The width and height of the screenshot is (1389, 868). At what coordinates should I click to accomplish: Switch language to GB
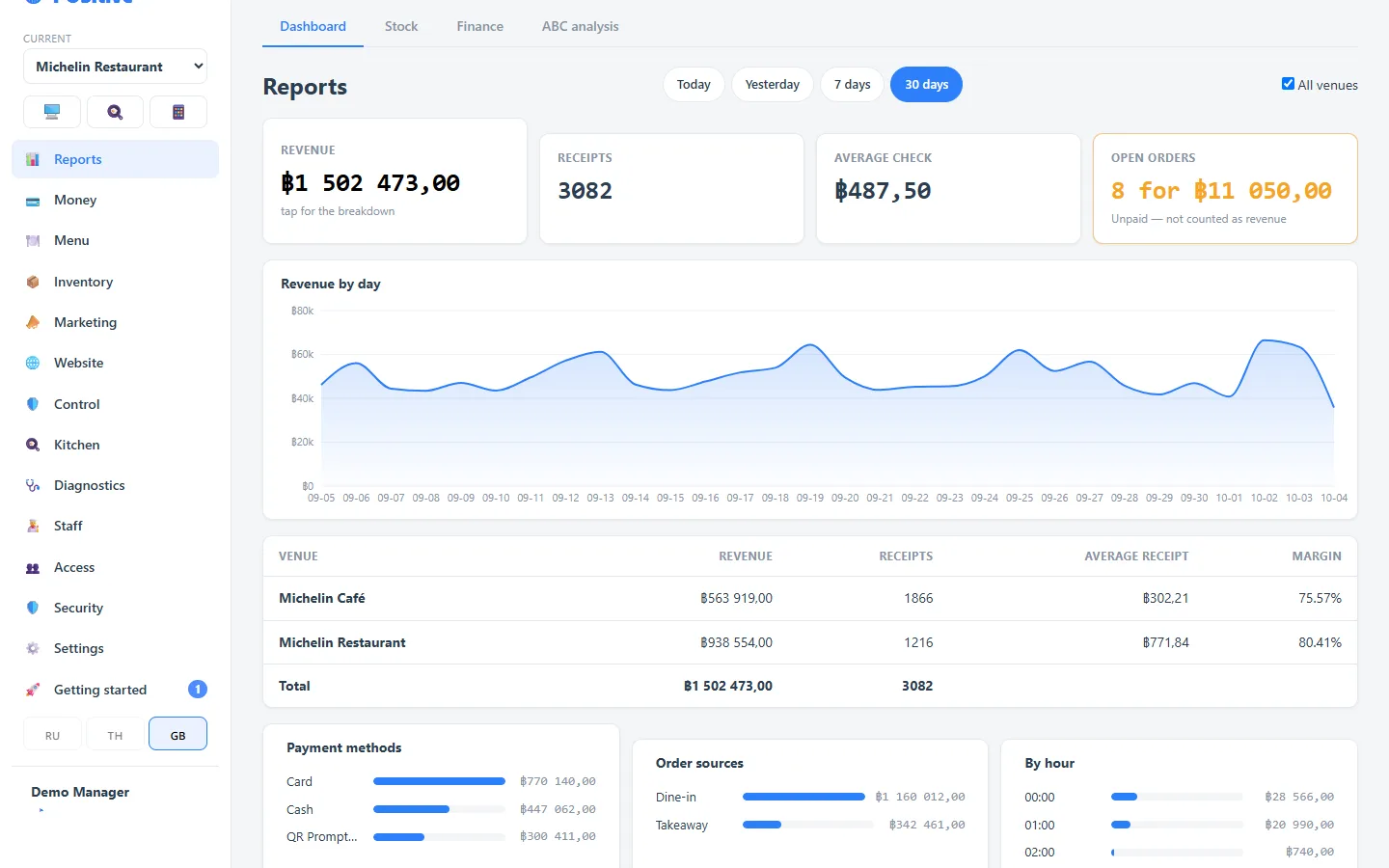click(177, 735)
